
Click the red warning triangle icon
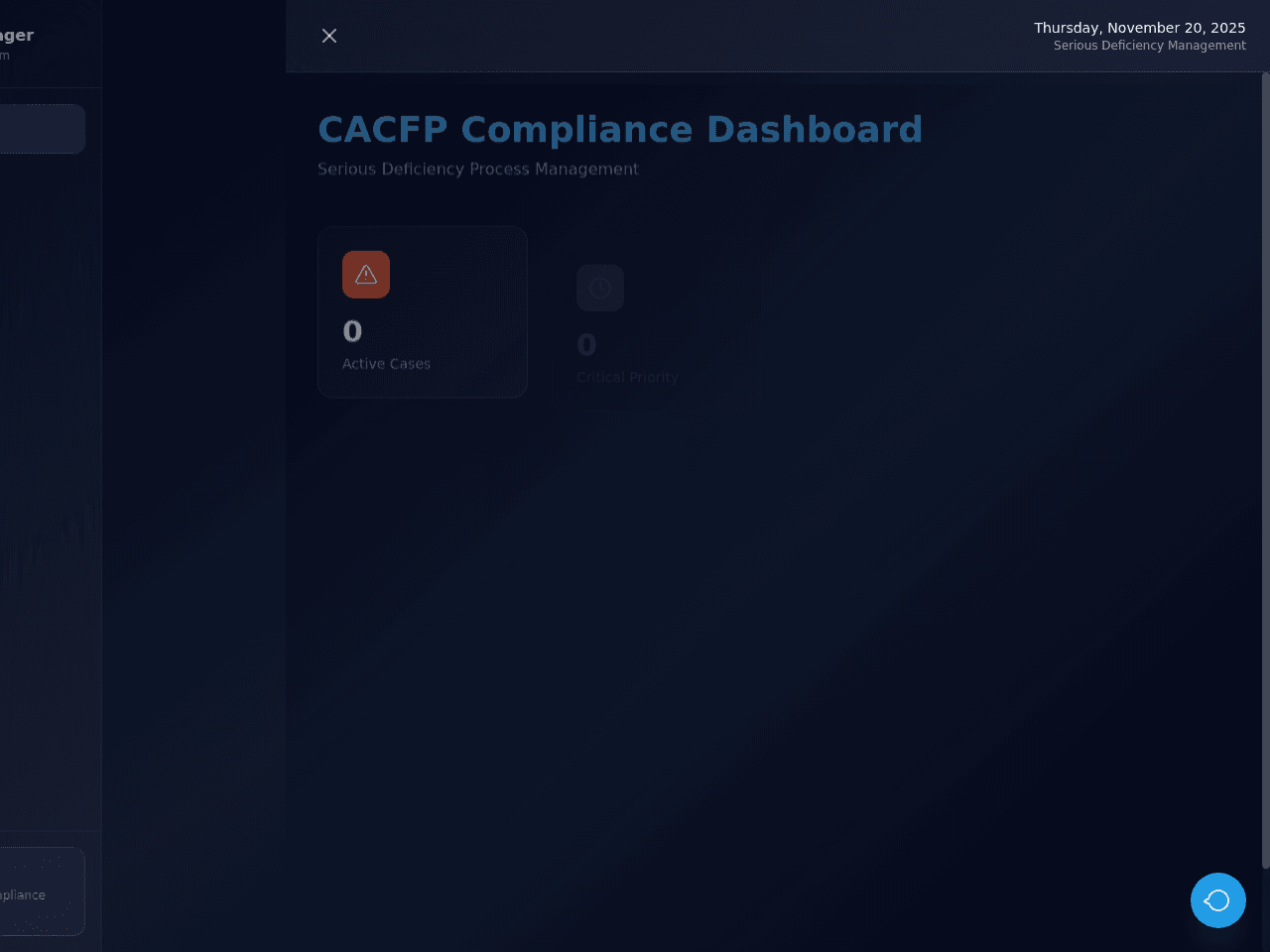pyautogui.click(x=366, y=275)
